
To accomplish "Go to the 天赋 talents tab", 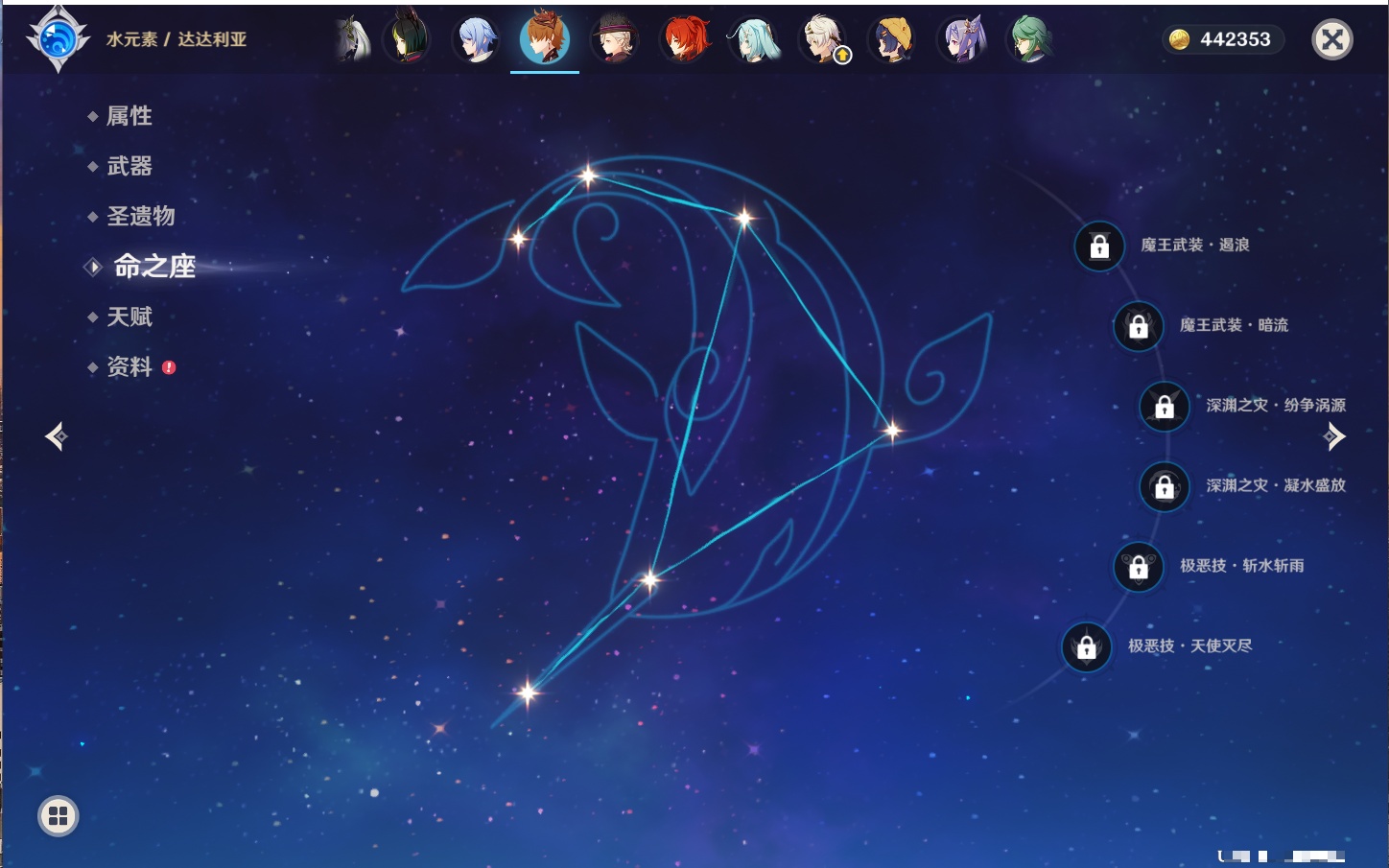I will click(x=129, y=317).
